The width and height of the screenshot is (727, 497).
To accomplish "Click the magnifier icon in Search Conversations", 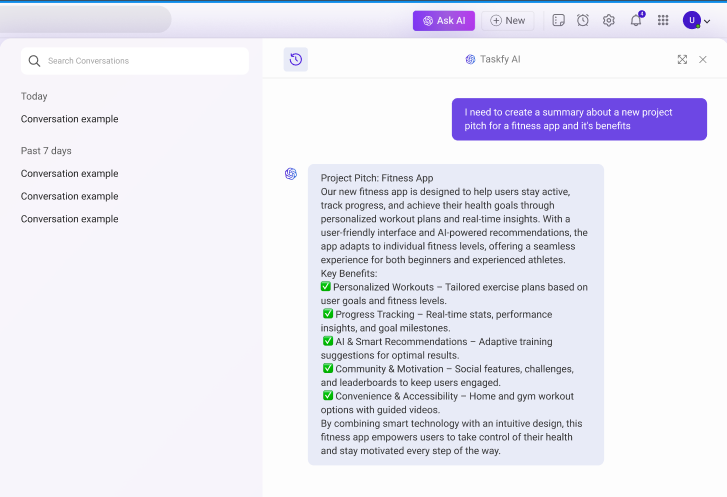I will pyautogui.click(x=34, y=61).
